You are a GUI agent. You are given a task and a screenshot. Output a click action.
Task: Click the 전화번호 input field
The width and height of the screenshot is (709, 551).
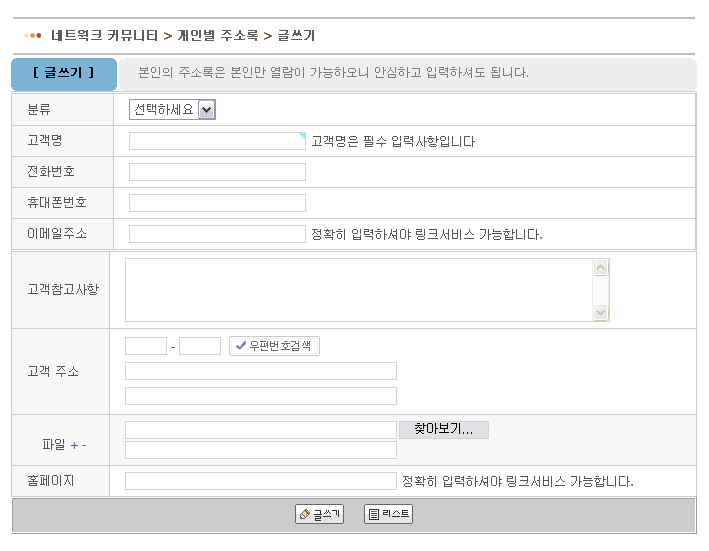pyautogui.click(x=217, y=172)
